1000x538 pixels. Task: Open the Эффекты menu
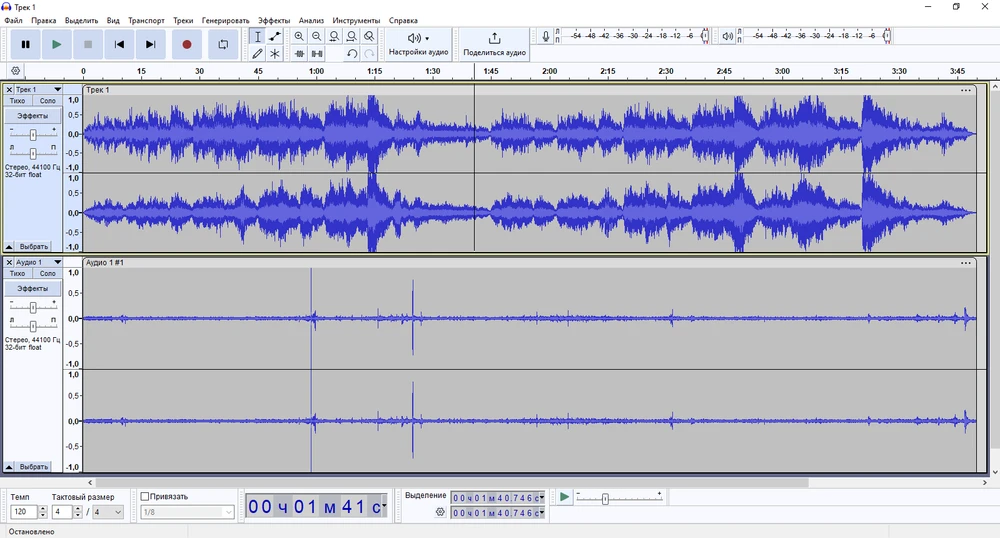tap(273, 20)
